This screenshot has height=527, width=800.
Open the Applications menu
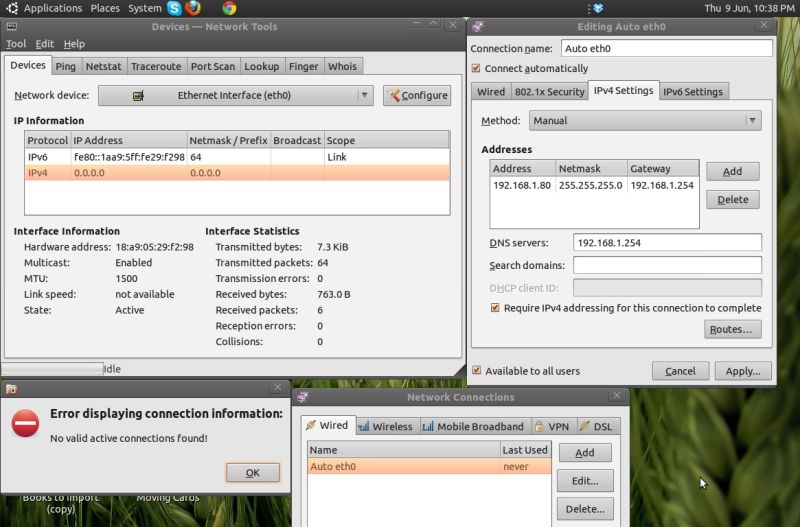click(x=53, y=8)
